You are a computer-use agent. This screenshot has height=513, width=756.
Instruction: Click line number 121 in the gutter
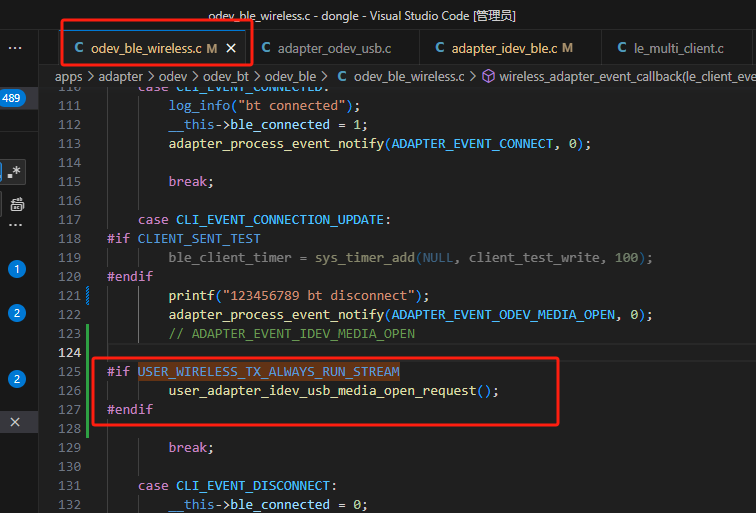69,296
